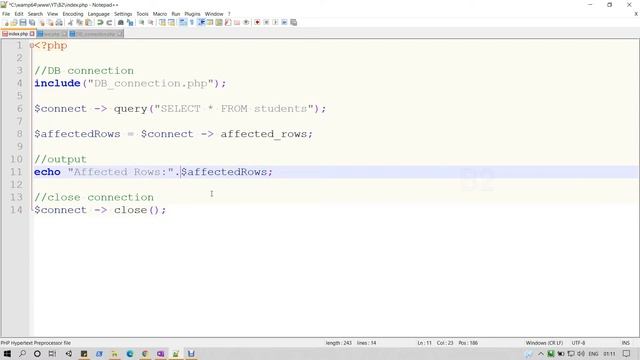The height and width of the screenshot is (360, 640).
Task: Click UTF-8 encoding in status bar
Action: [x=578, y=343]
